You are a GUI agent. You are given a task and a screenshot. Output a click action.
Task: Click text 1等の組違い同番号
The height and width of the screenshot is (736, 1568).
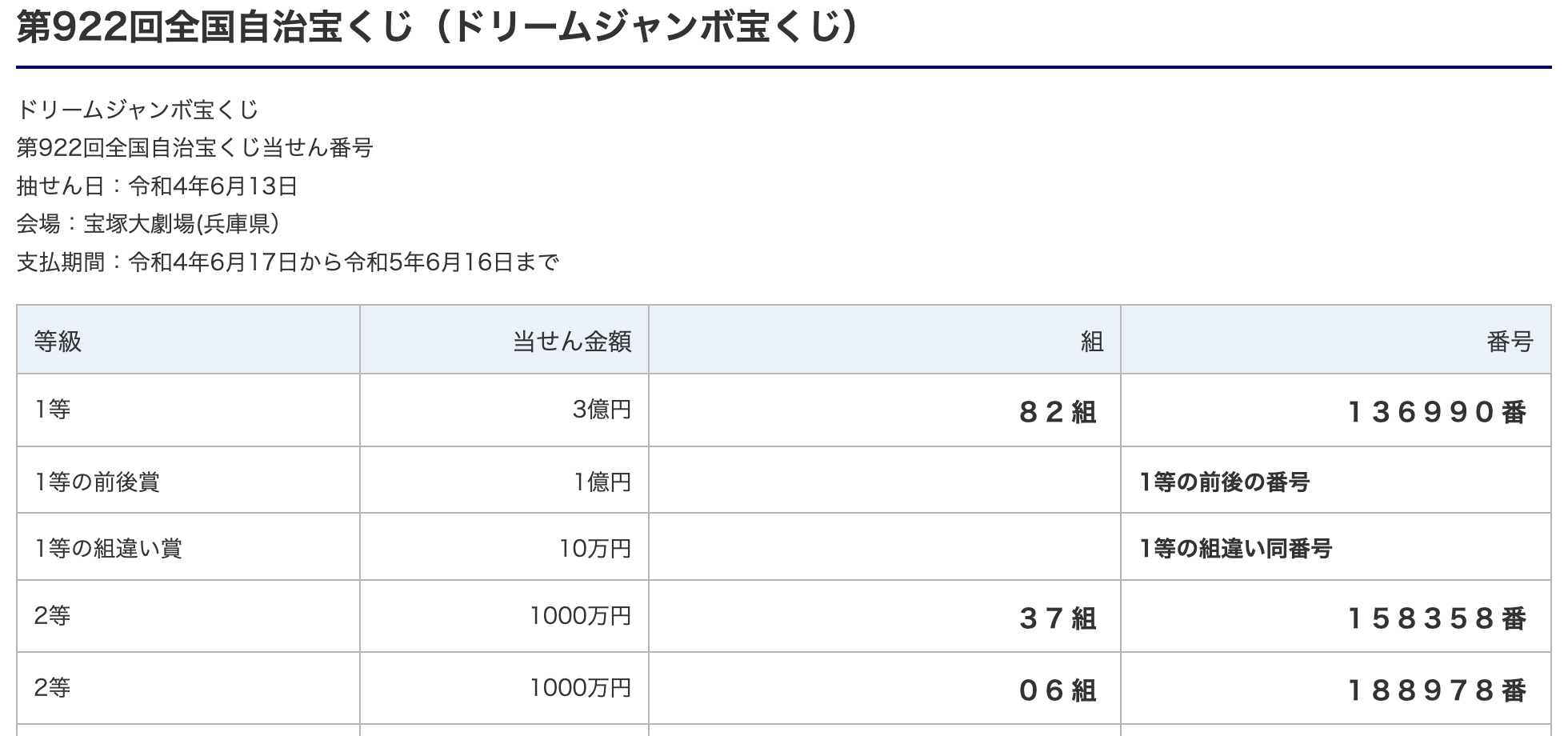click(x=1235, y=548)
